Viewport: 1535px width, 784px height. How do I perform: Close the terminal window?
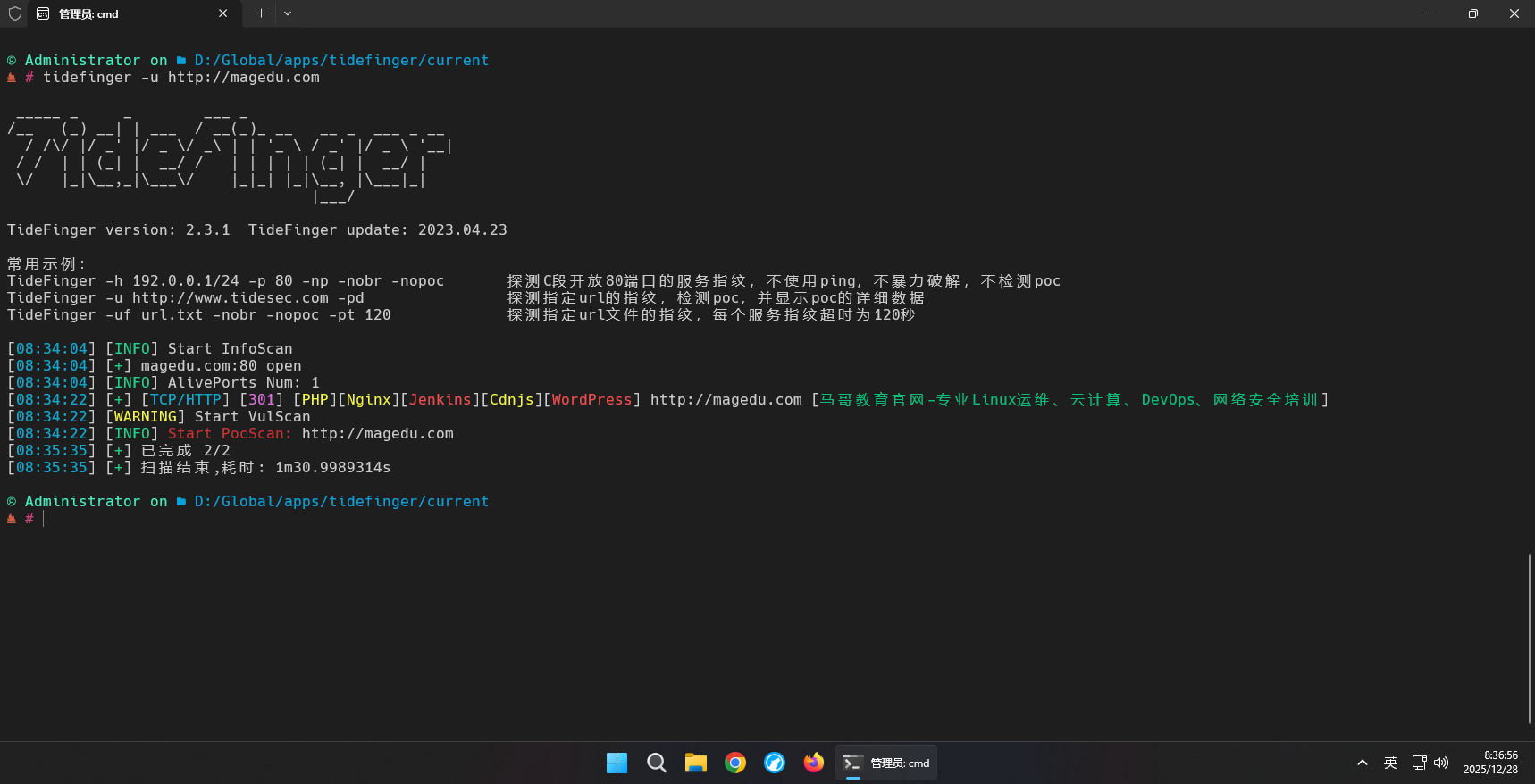pos(1514,13)
